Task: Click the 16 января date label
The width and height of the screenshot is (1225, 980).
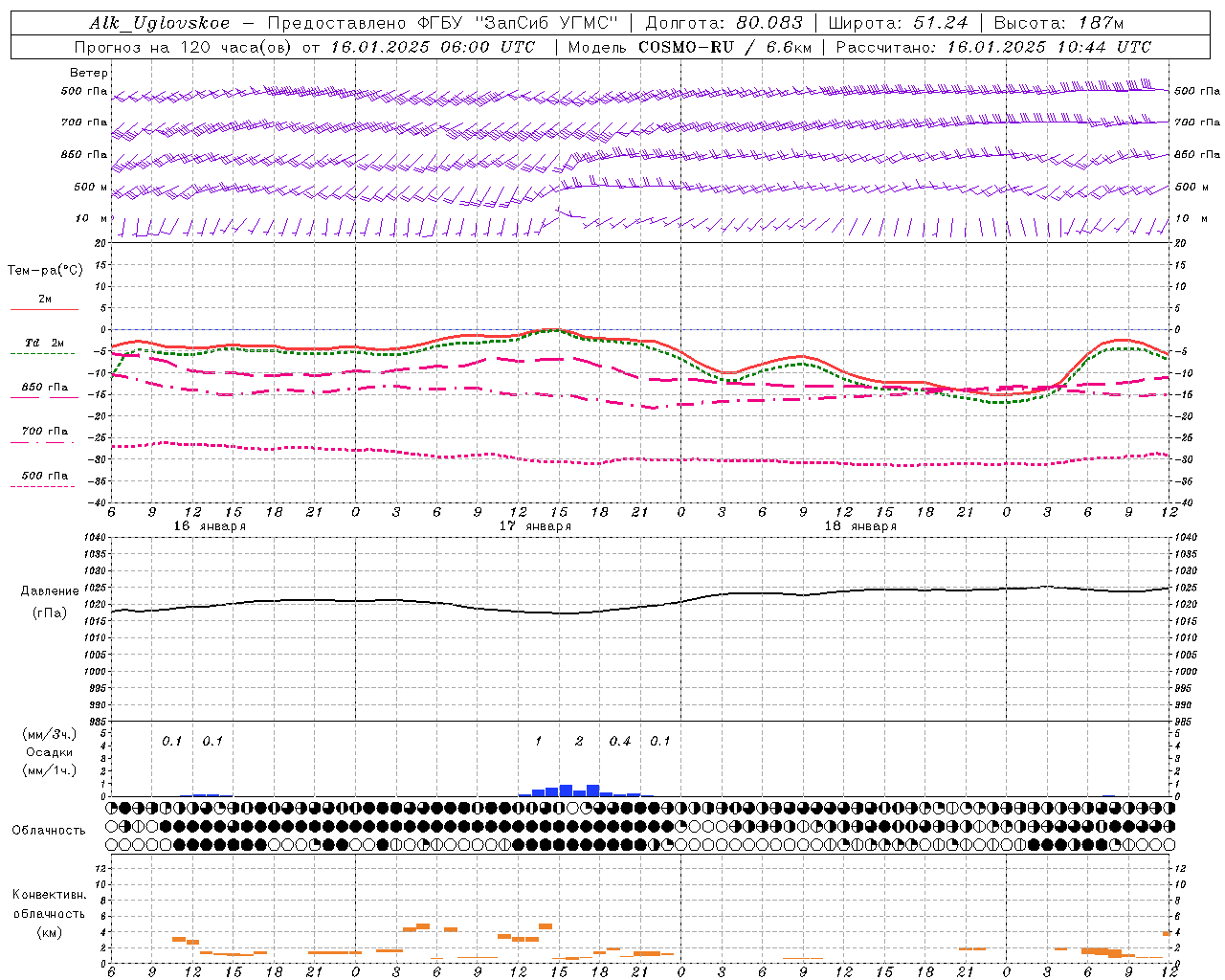Action: (210, 526)
